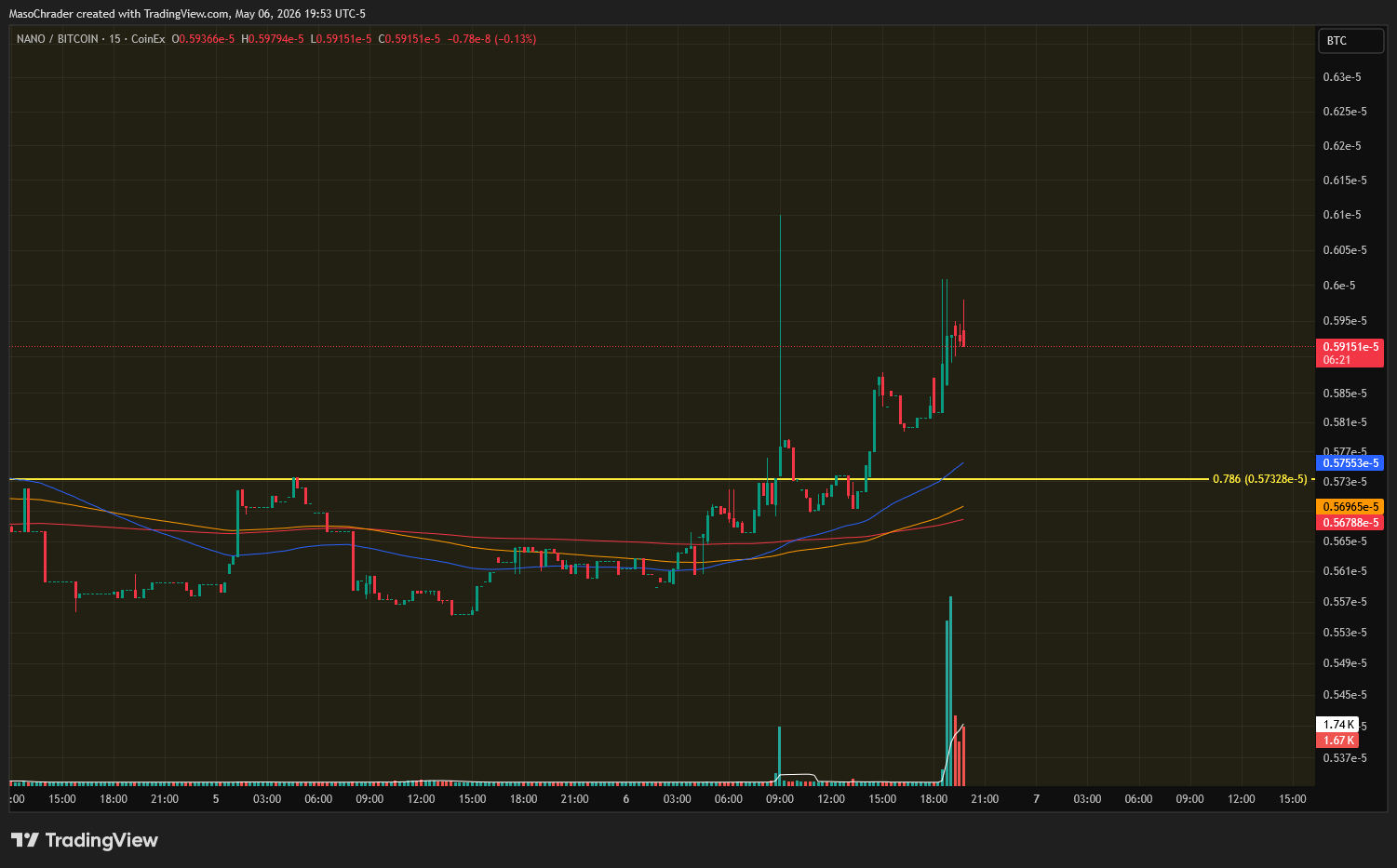1397x868 pixels.
Task: Select the current price label 0.59151e-5
Action: pyautogui.click(x=1350, y=353)
